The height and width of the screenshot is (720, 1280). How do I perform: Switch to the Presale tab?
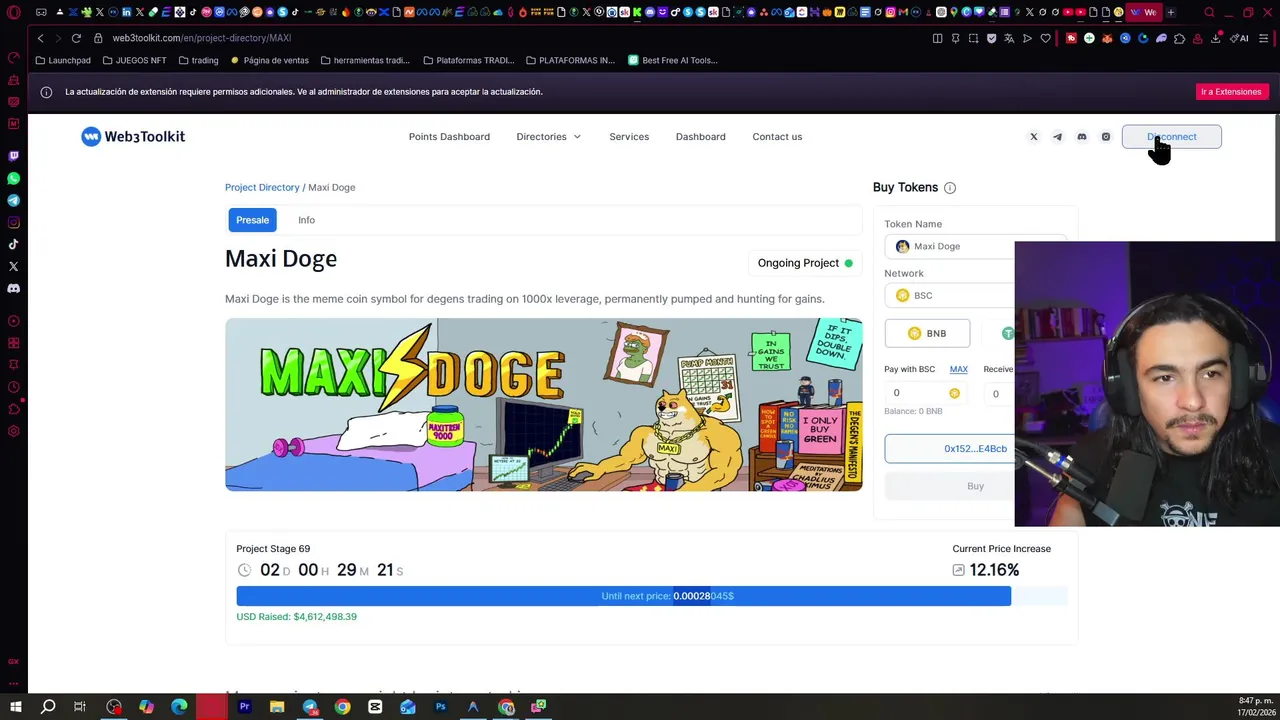point(252,220)
